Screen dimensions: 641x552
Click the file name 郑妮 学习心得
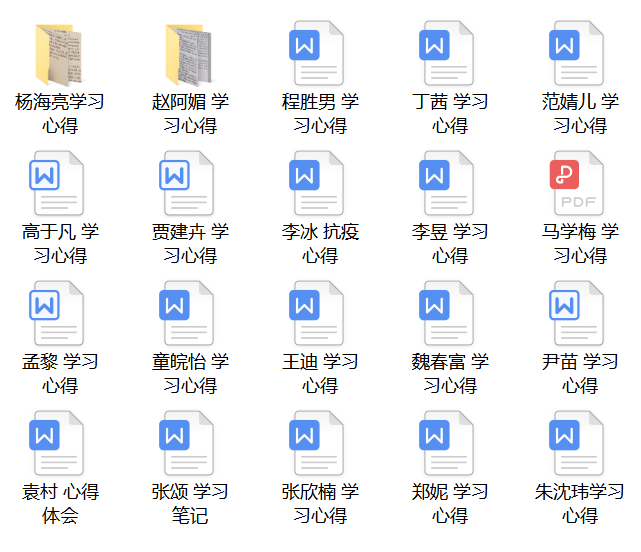pyautogui.click(x=450, y=504)
